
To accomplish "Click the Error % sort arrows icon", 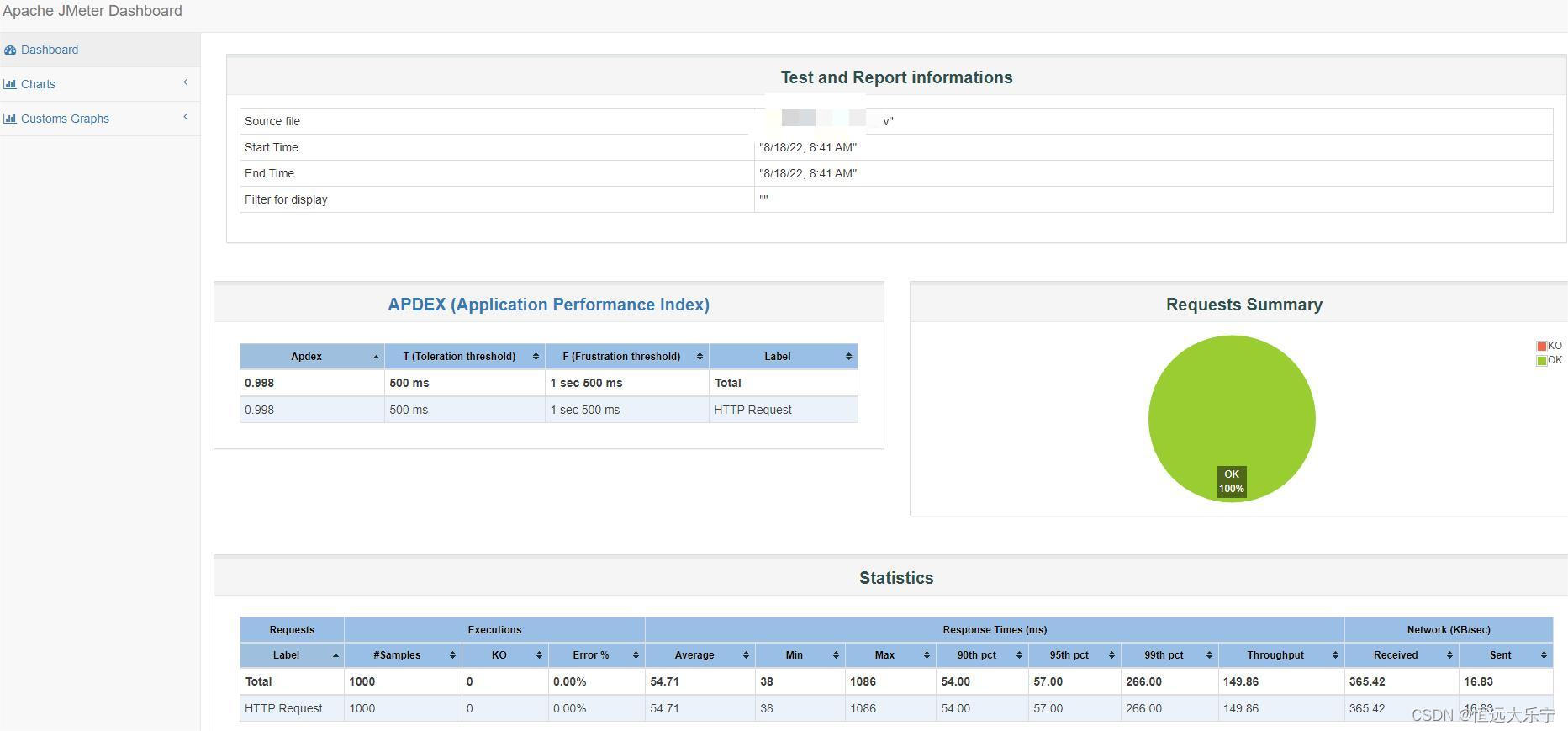I will 636,655.
